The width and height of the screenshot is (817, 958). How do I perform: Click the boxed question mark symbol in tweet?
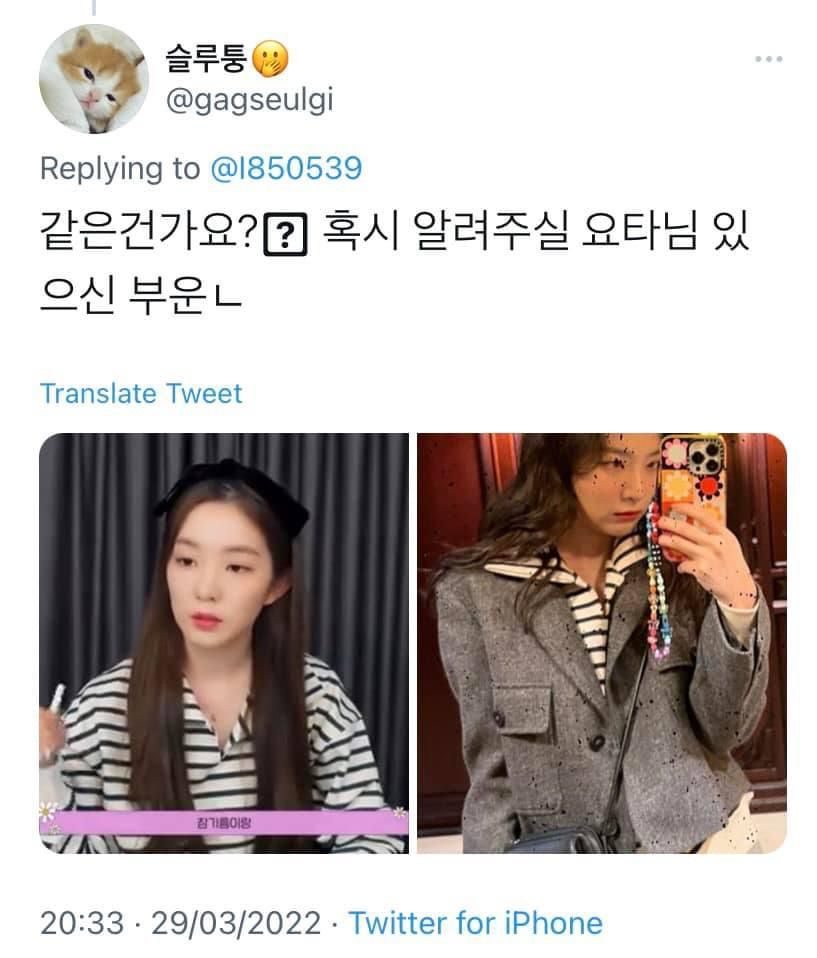click(x=285, y=235)
